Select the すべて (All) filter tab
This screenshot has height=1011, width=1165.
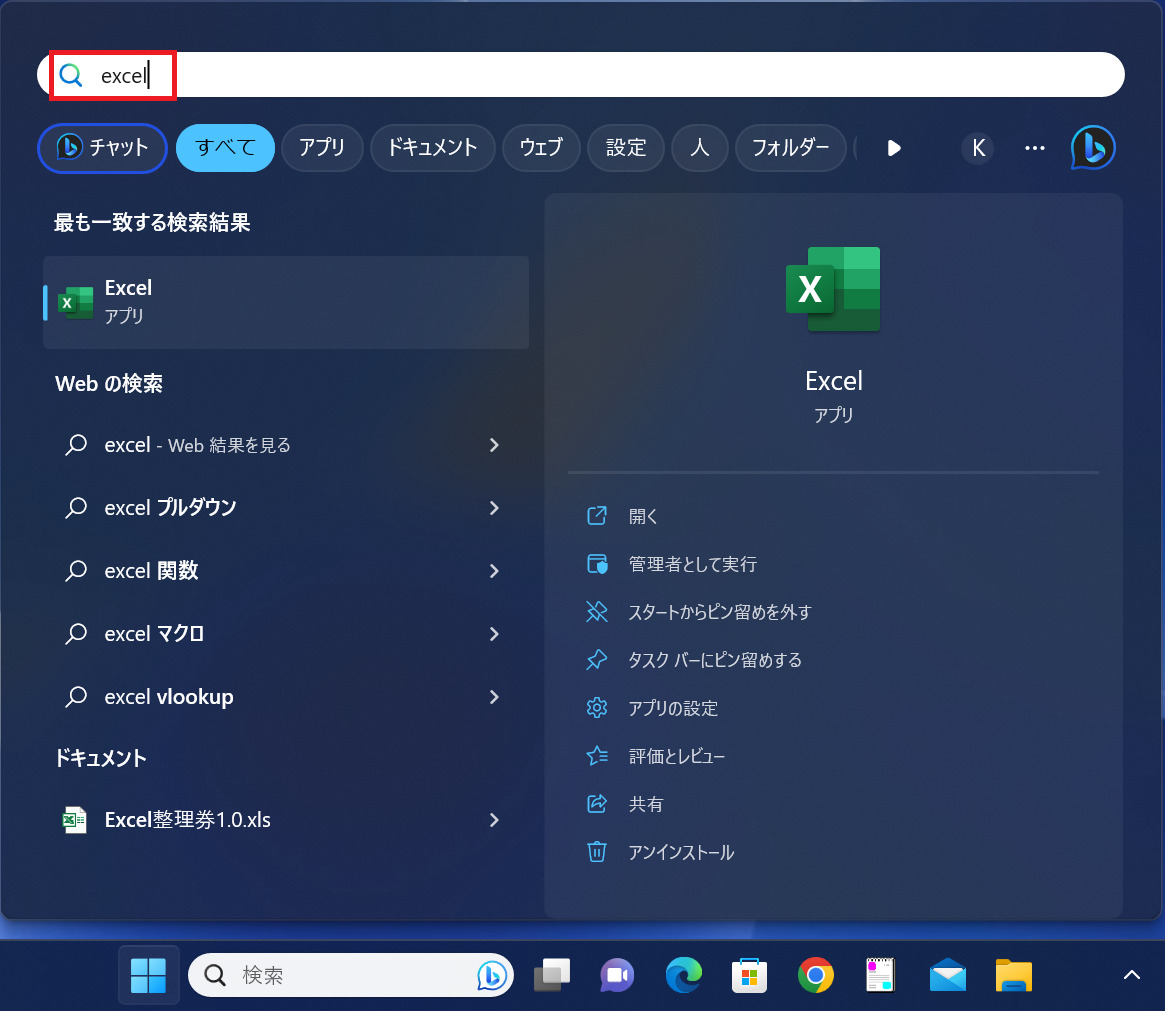(x=225, y=148)
